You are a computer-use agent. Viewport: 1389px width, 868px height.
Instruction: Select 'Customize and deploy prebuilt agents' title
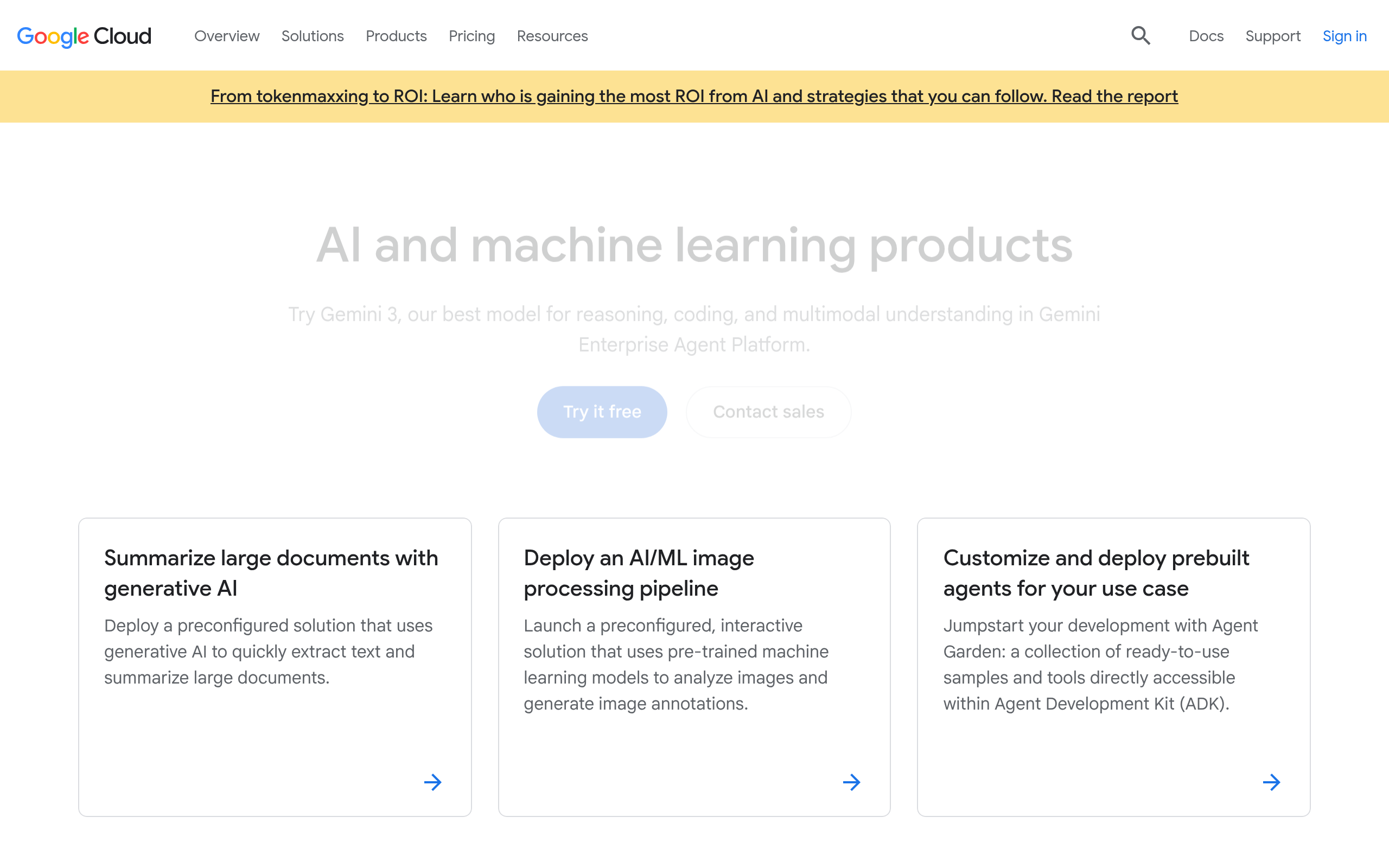point(1096,573)
